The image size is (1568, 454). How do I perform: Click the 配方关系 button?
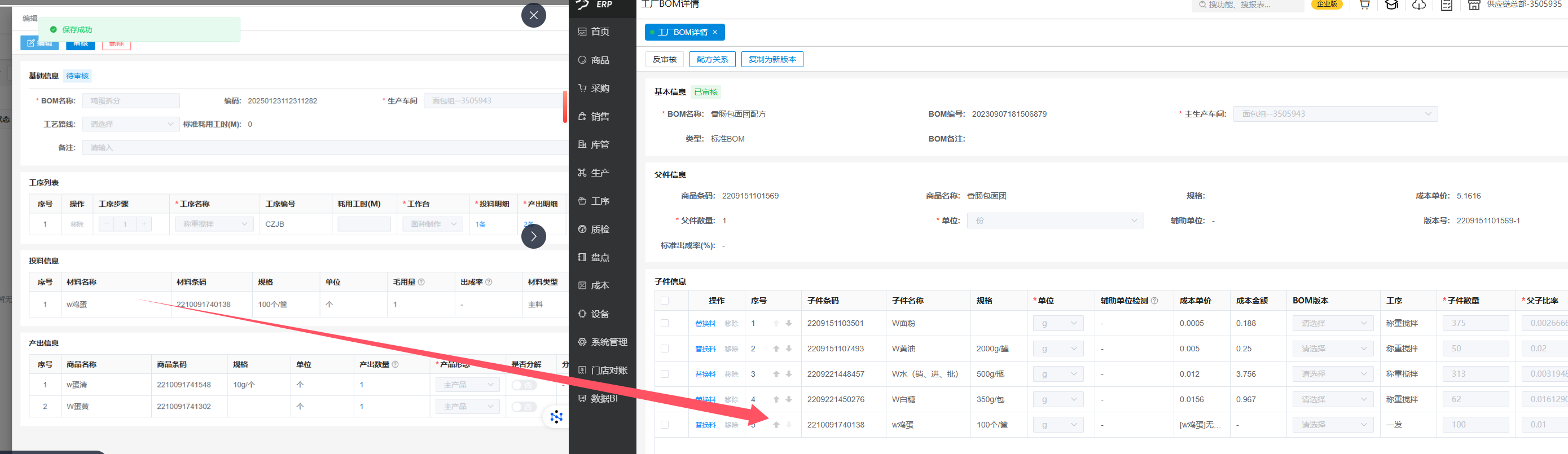[712, 59]
